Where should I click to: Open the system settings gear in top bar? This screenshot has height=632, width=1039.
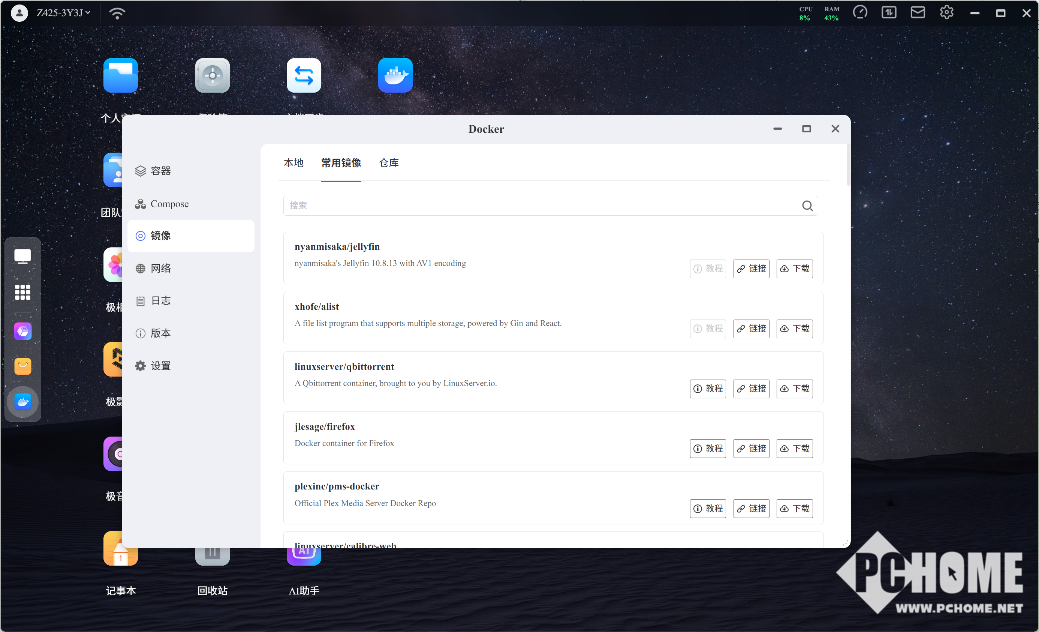[946, 13]
